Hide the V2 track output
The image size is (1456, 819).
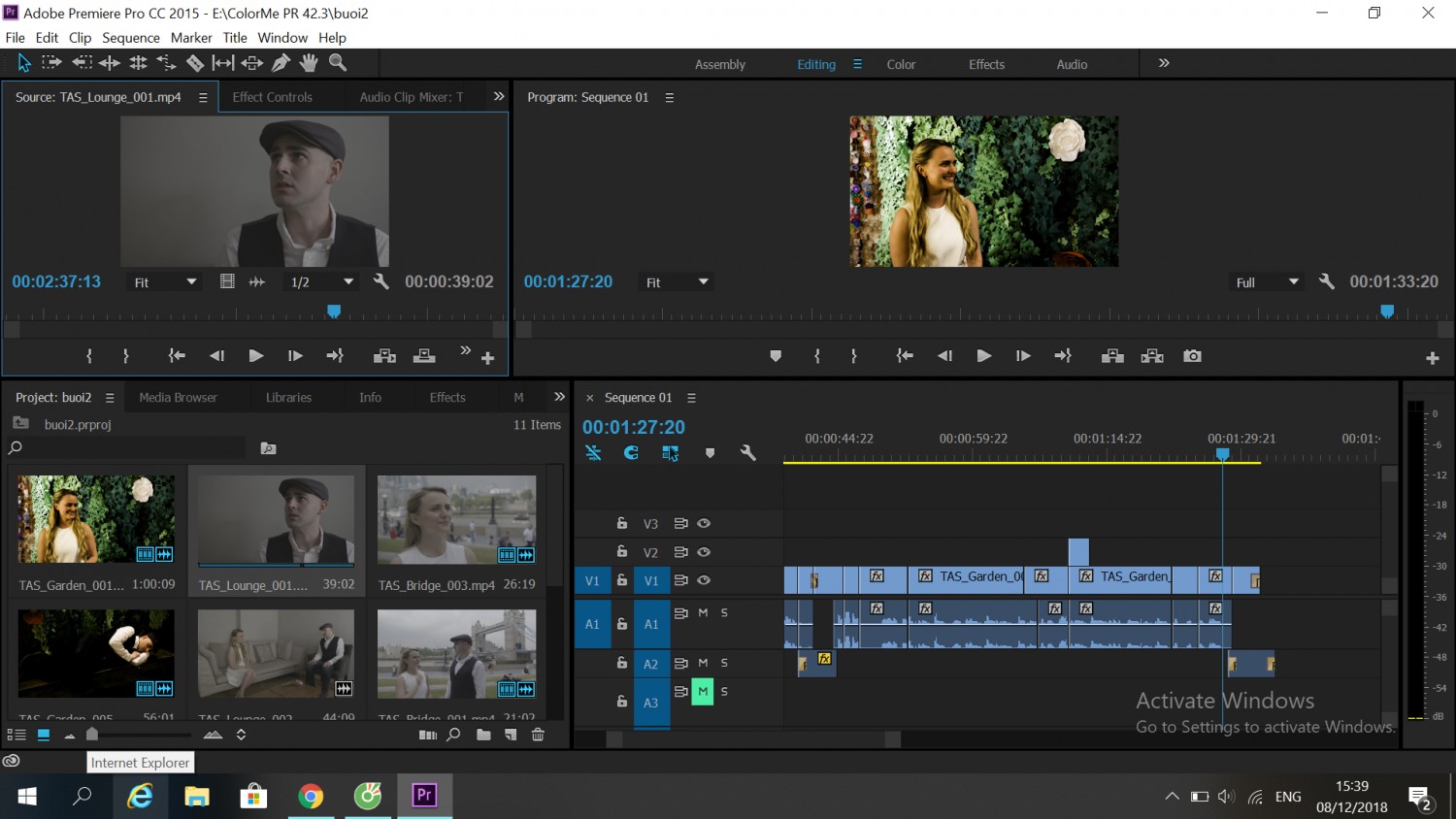click(704, 552)
